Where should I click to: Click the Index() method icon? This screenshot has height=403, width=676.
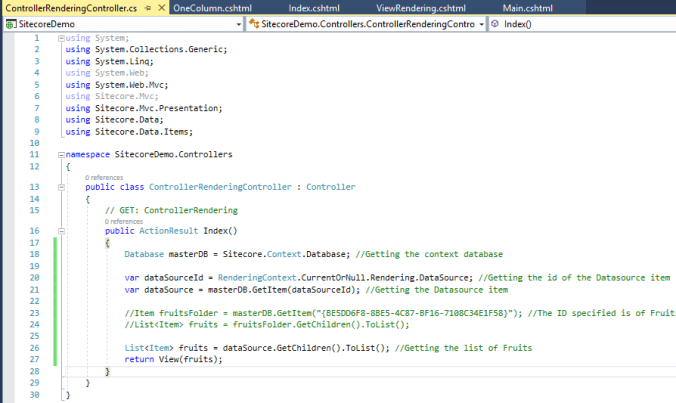coord(496,23)
